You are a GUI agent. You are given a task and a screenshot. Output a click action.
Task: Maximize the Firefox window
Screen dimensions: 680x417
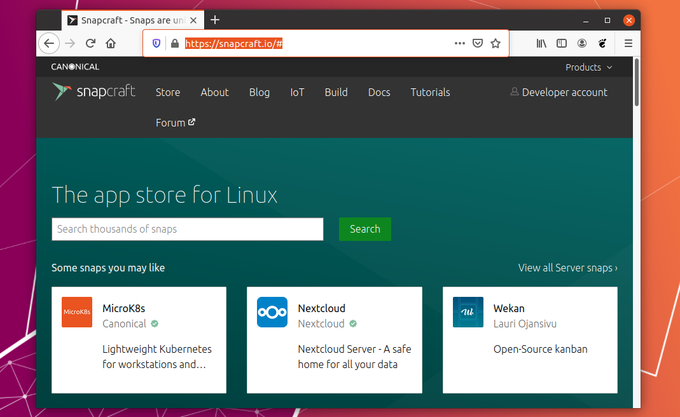pyautogui.click(x=607, y=20)
